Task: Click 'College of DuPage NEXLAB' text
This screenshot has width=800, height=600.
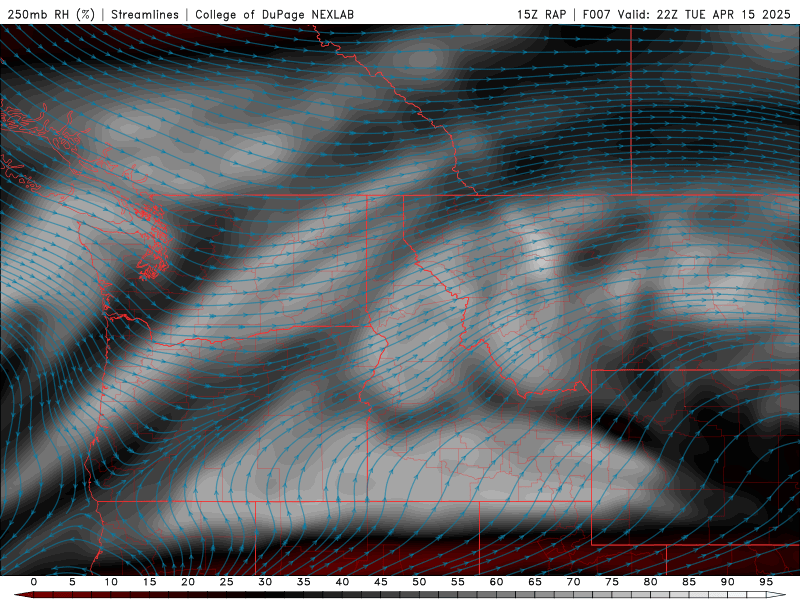Action: click(274, 14)
